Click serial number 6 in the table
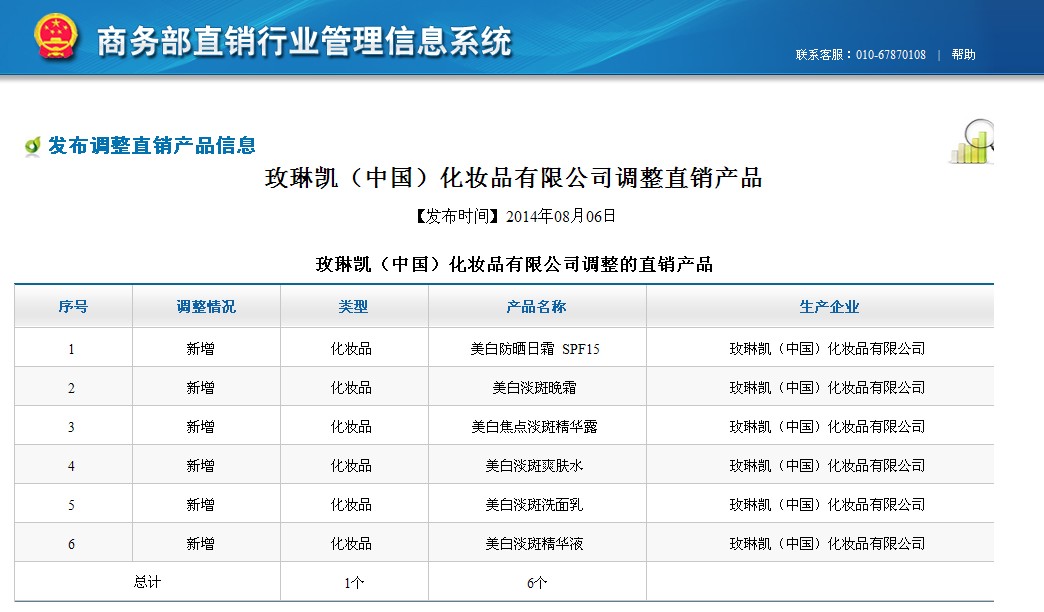This screenshot has width=1044, height=612. (x=71, y=544)
